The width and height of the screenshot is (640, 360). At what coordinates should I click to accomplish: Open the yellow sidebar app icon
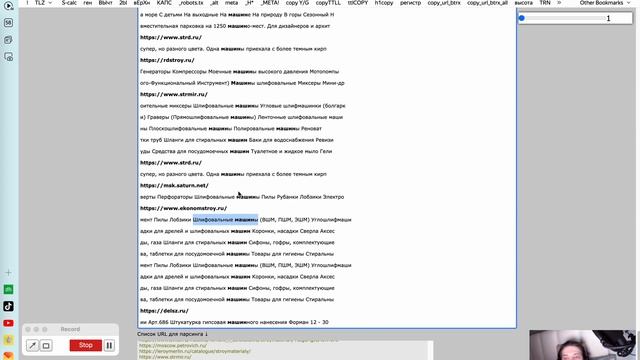tap(8, 340)
